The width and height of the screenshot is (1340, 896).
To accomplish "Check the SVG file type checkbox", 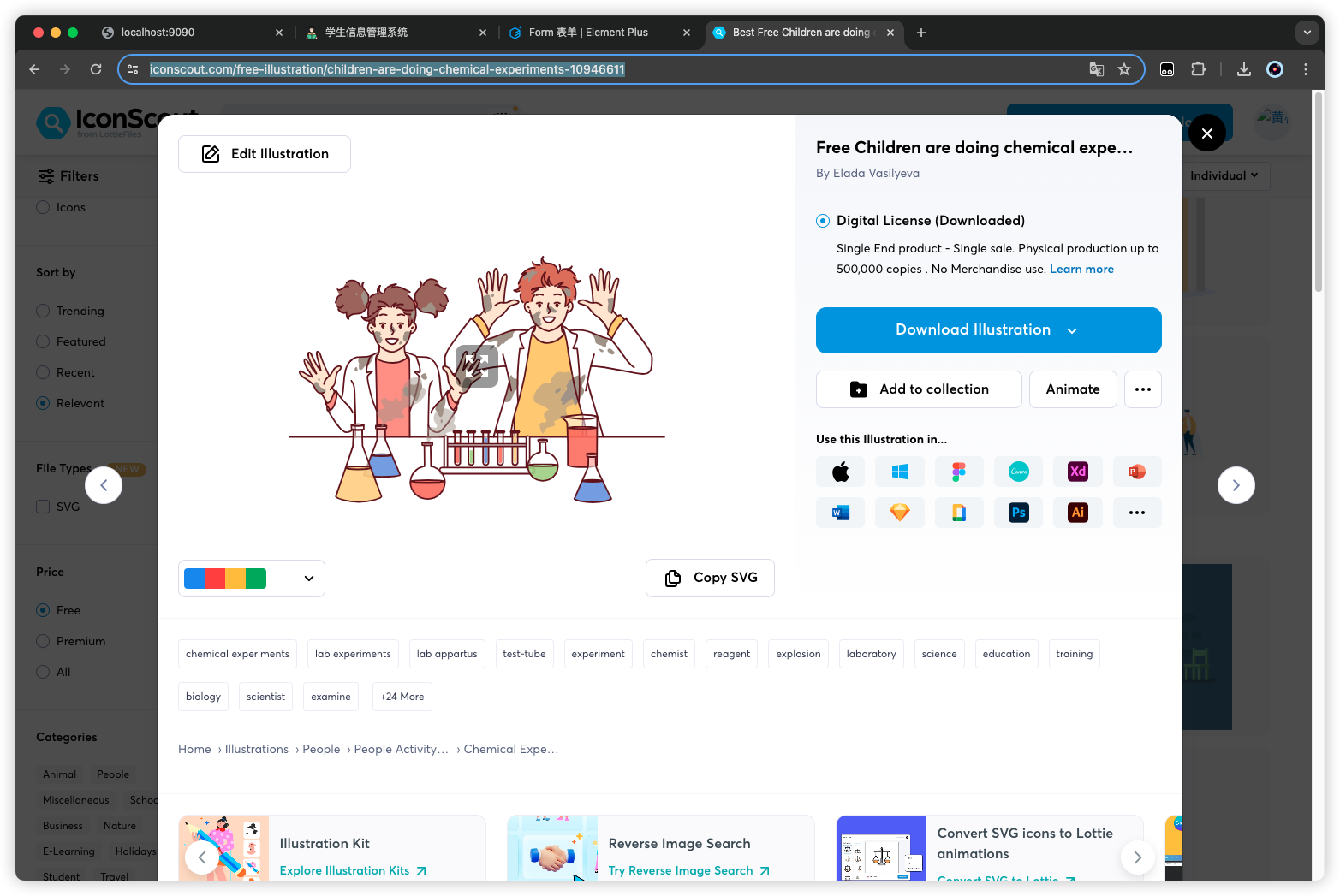I will (x=43, y=507).
